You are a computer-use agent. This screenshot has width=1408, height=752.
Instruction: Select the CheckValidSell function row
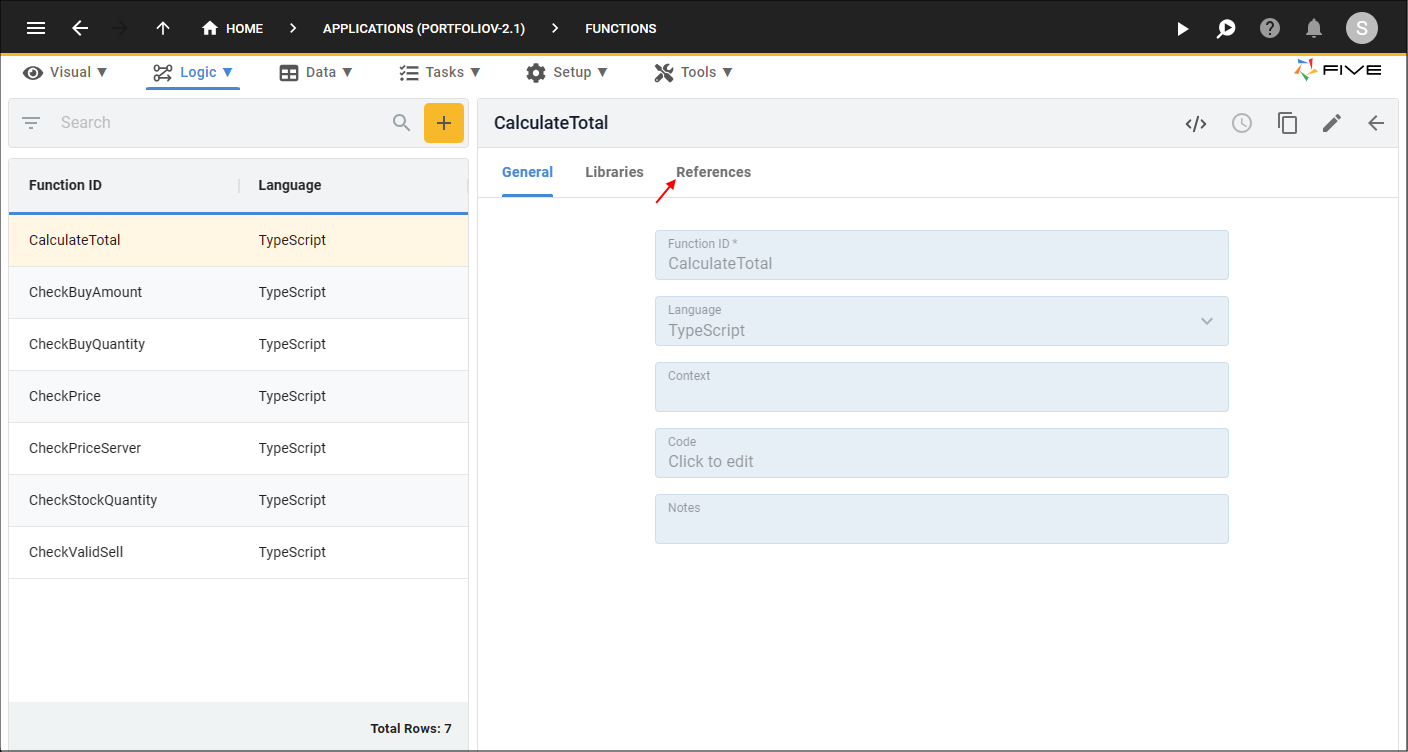click(238, 552)
